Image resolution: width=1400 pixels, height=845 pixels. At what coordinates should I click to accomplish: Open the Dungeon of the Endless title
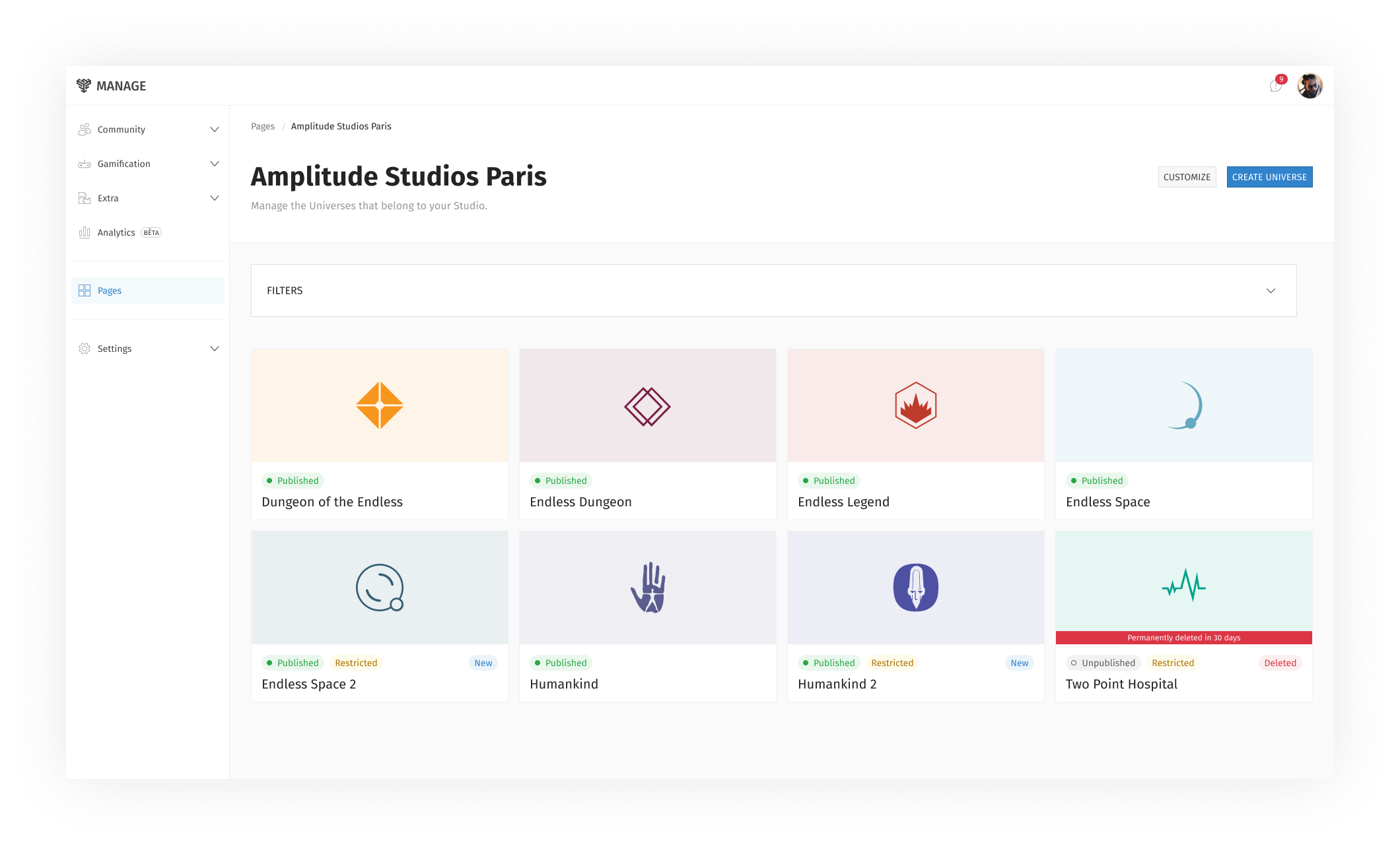[x=332, y=502]
